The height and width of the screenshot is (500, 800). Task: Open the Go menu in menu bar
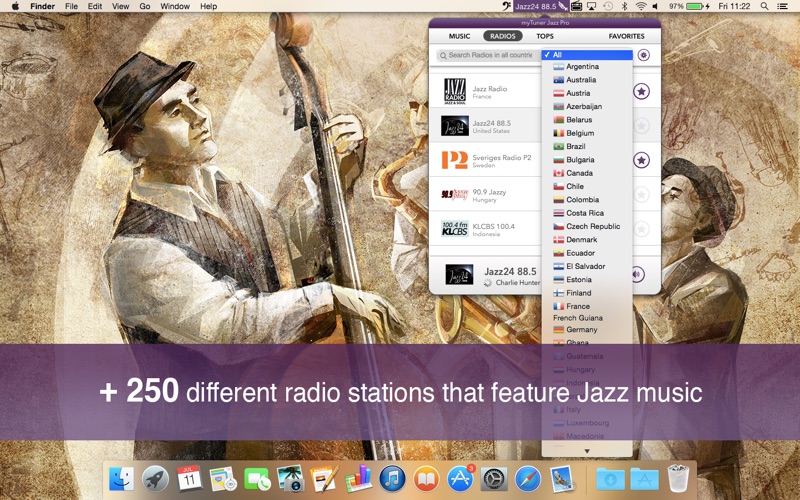tap(145, 6)
